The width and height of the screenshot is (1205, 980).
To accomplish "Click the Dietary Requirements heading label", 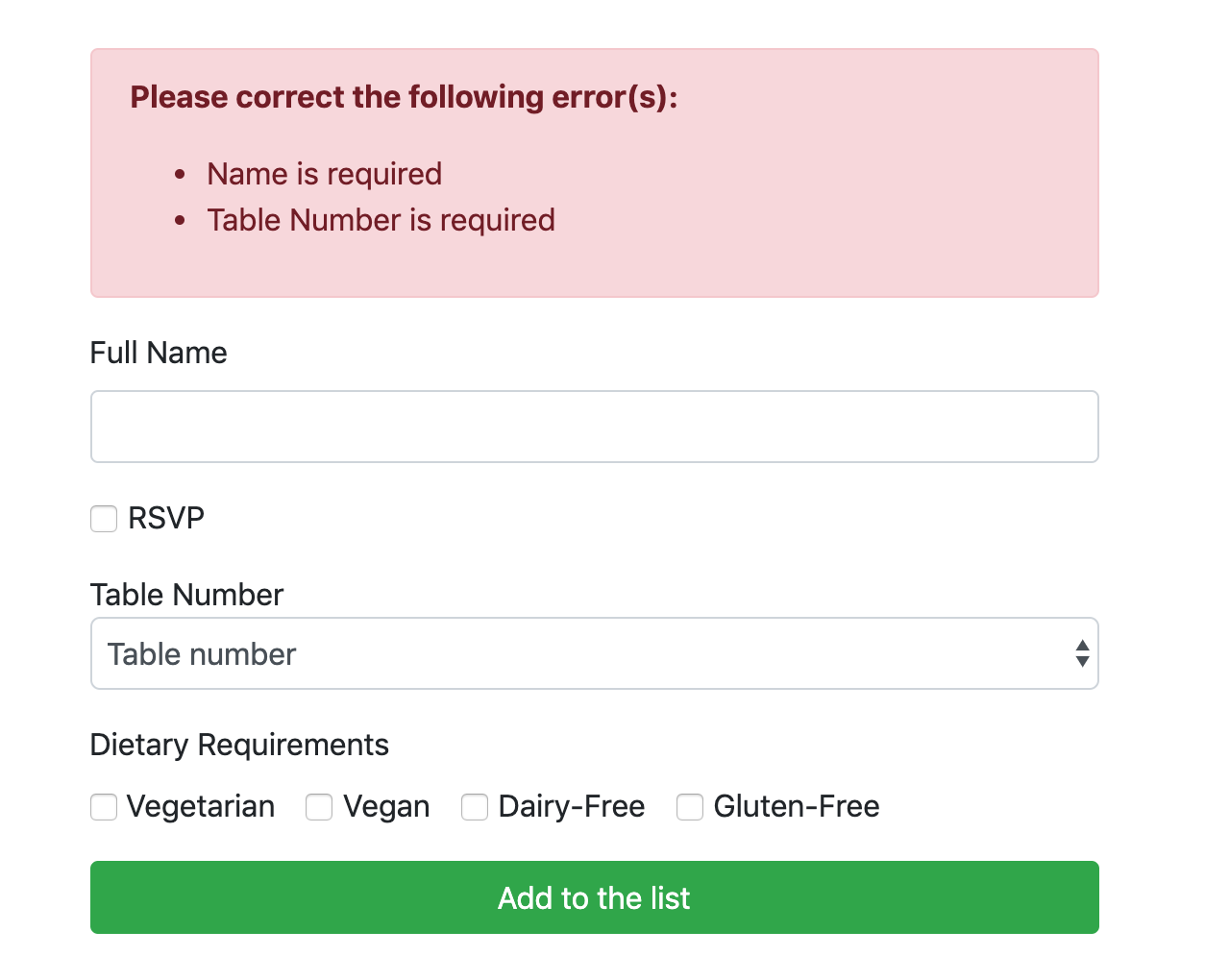I will (x=239, y=745).
